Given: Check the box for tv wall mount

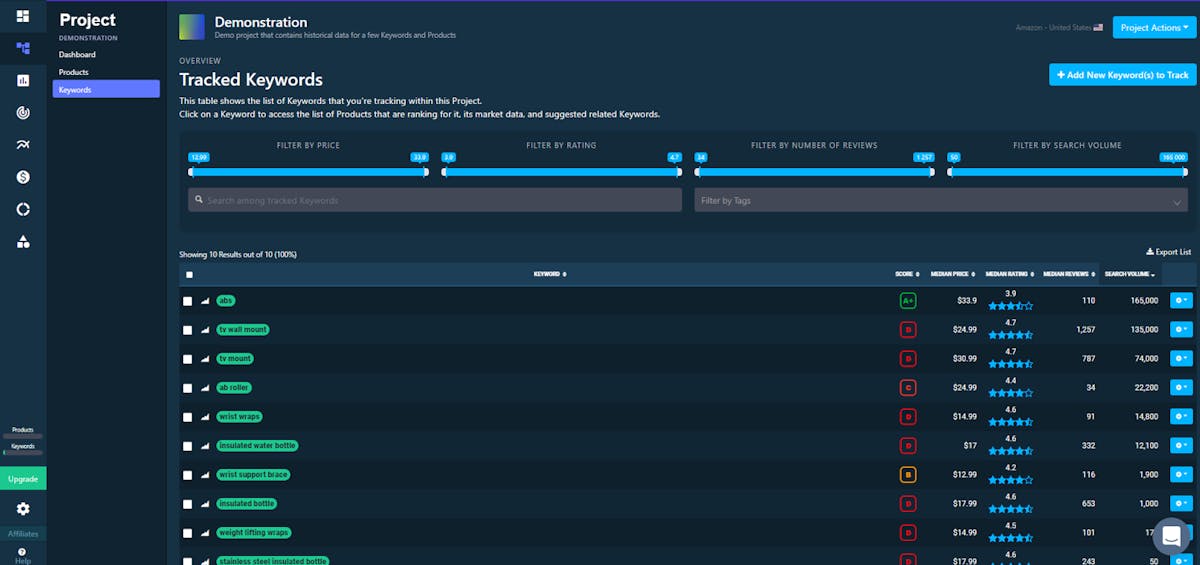Looking at the screenshot, I should [x=188, y=330].
